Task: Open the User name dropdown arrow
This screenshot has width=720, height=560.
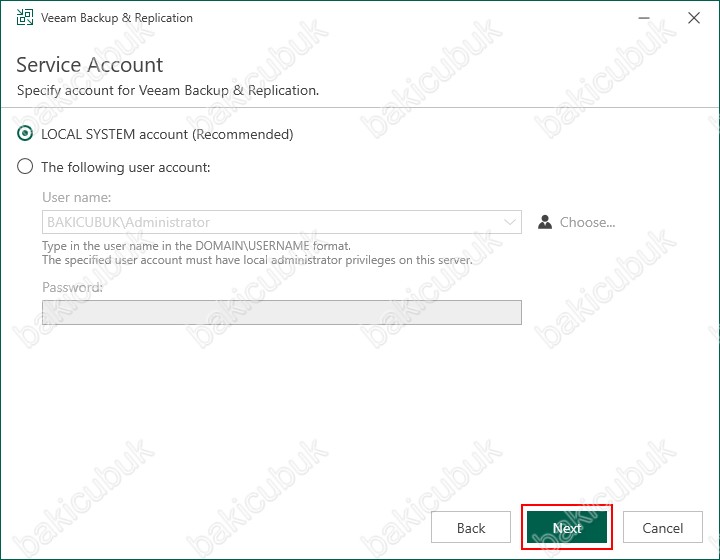Action: (509, 222)
